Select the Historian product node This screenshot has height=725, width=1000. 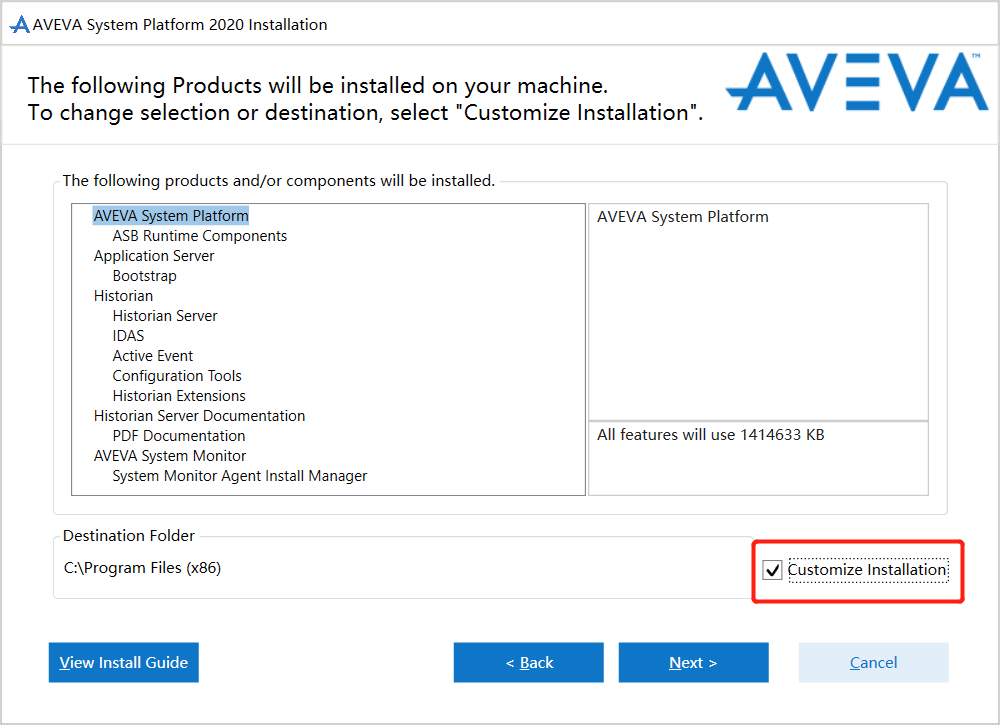[123, 296]
